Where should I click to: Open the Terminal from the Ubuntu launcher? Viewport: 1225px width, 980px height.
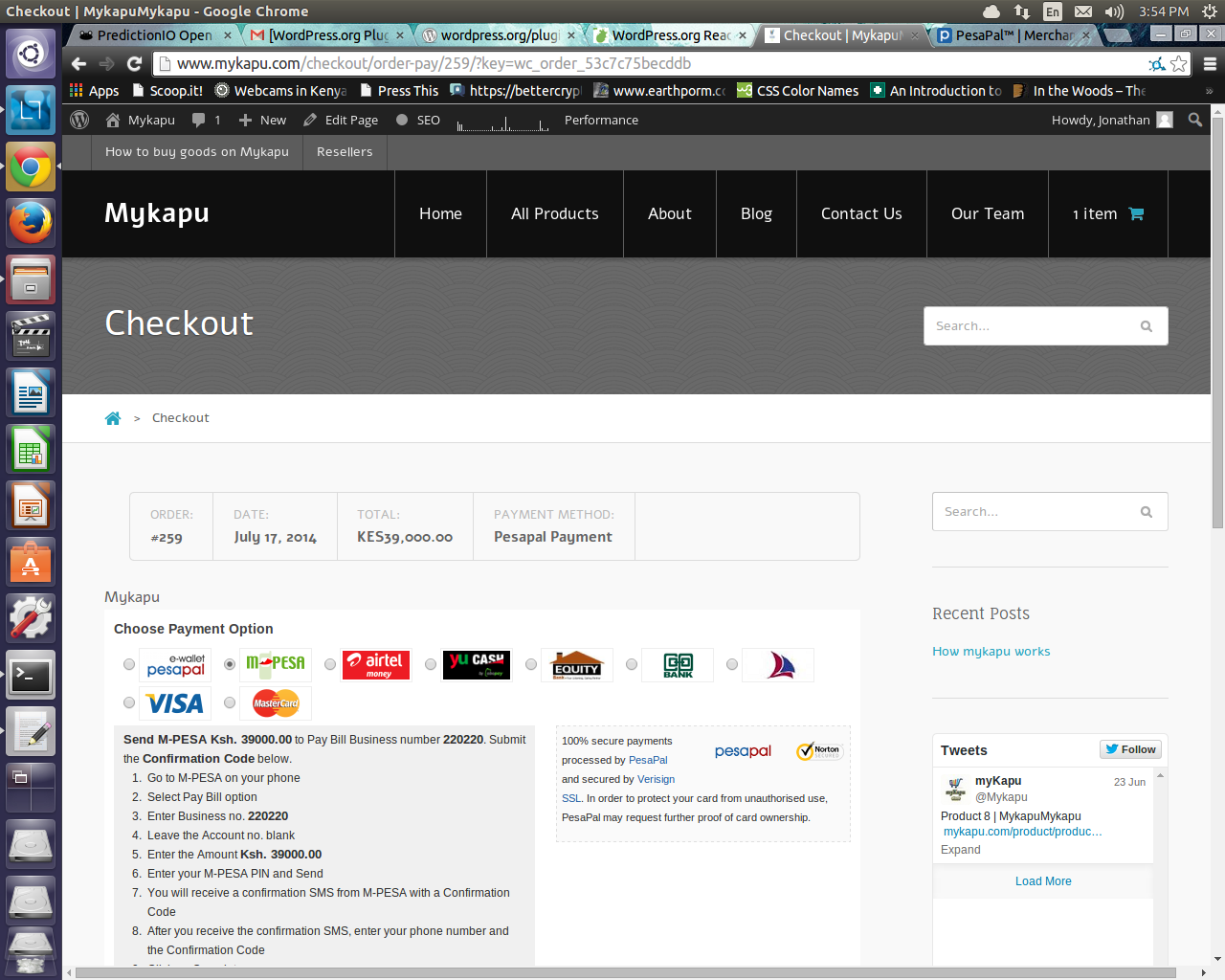coord(31,676)
